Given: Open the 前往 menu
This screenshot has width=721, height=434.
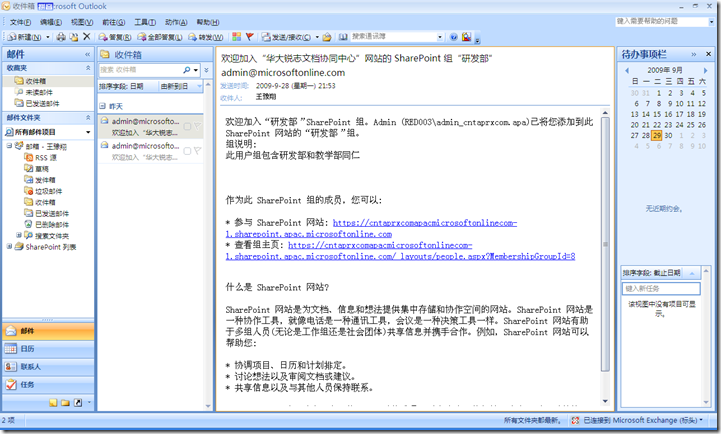Looking at the screenshot, I should pyautogui.click(x=114, y=22).
